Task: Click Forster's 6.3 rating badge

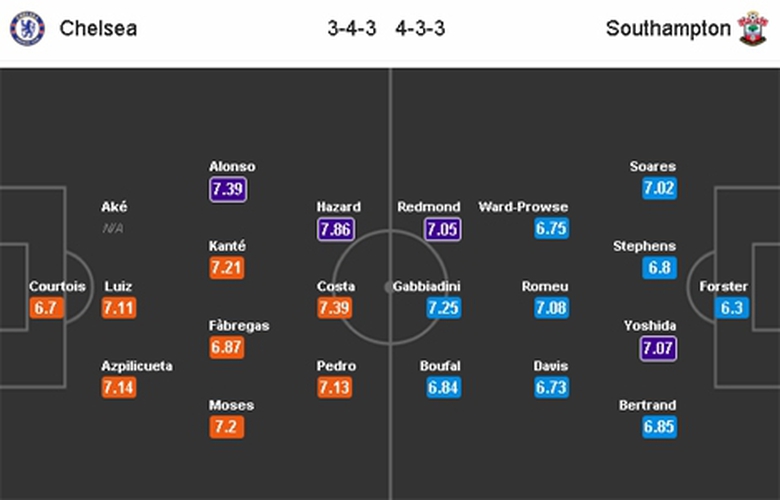Action: click(732, 308)
